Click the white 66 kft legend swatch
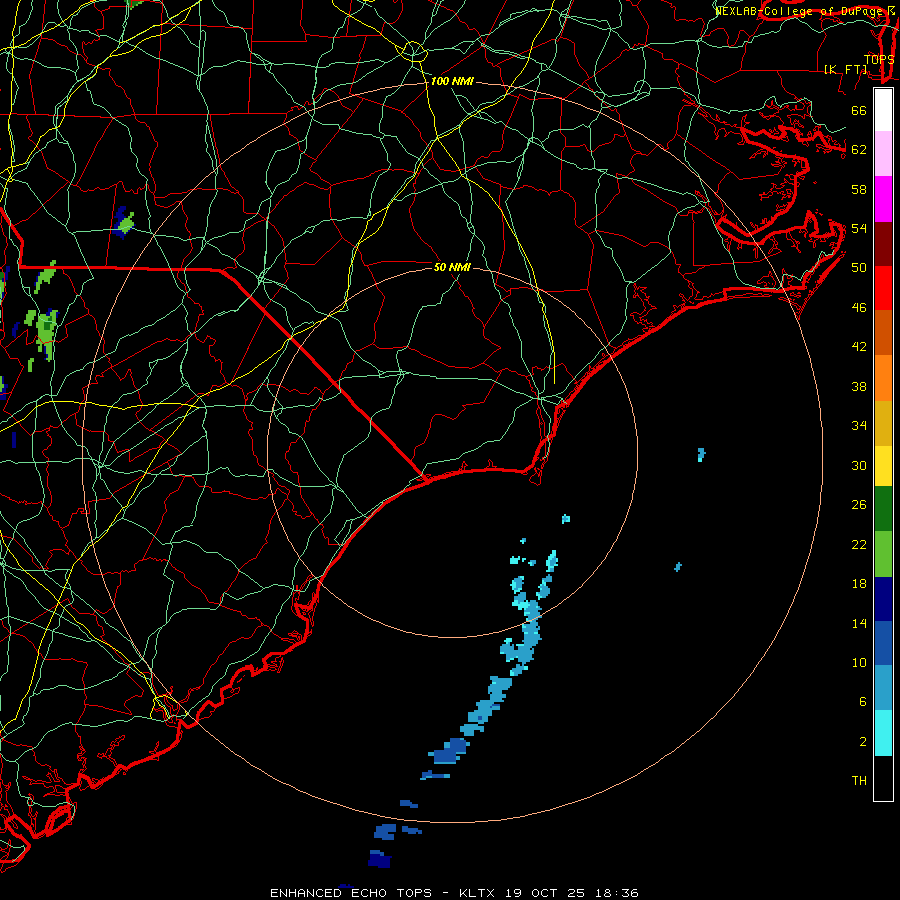This screenshot has height=900, width=900. [883, 110]
